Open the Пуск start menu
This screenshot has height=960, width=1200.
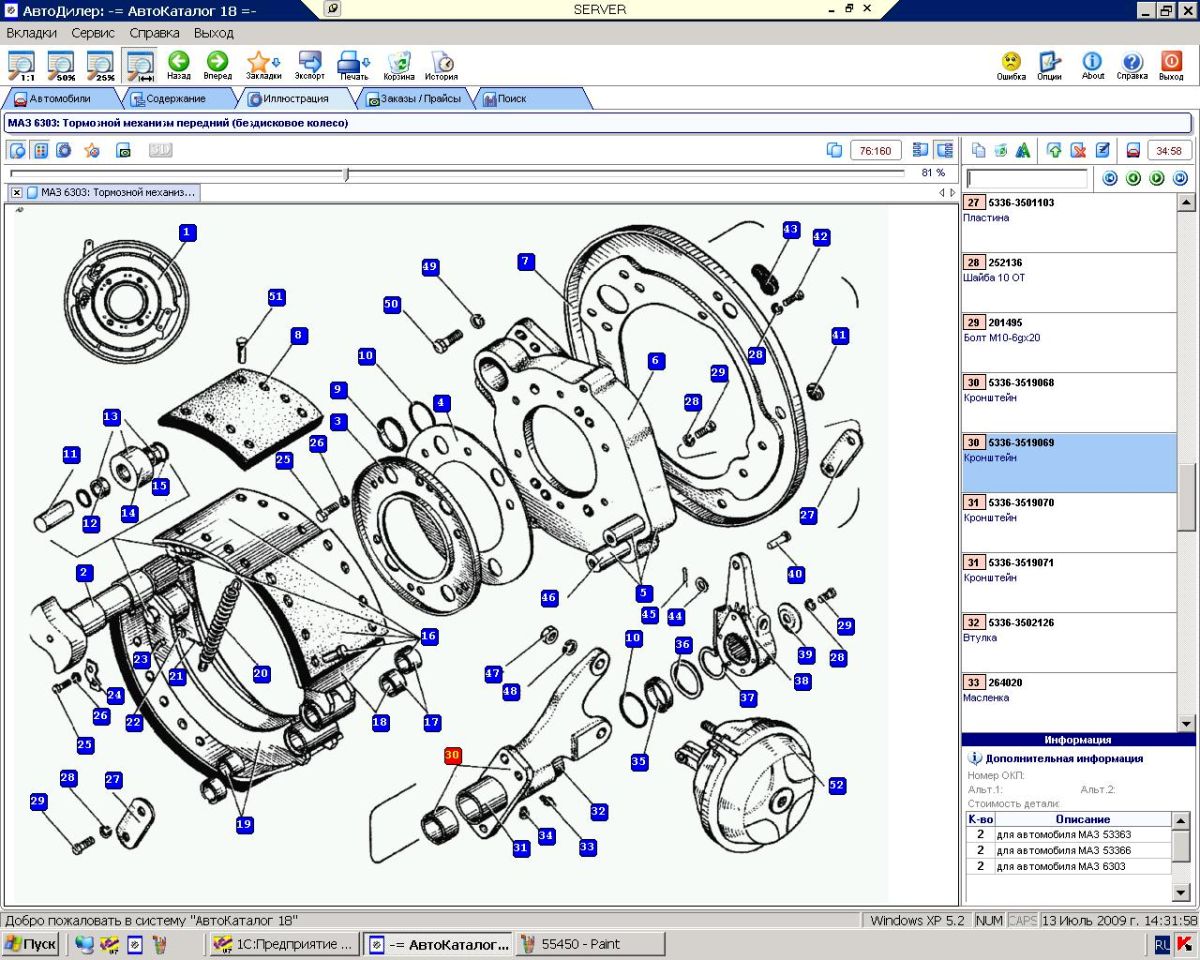coord(31,943)
